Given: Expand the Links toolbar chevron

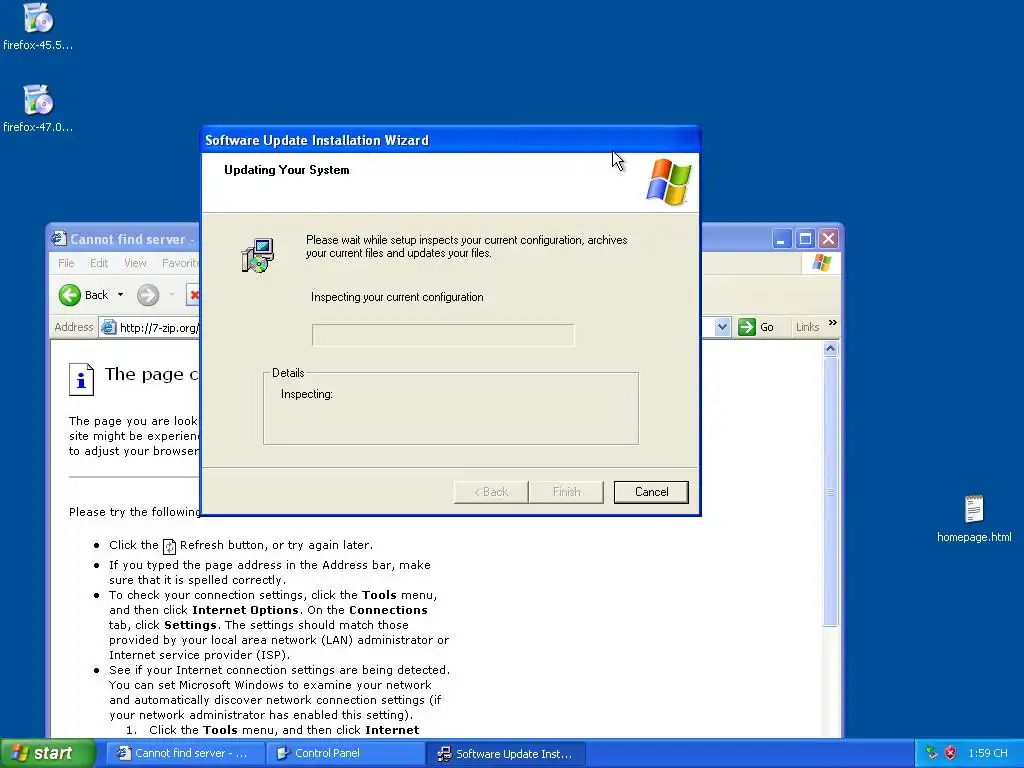Looking at the screenshot, I should click(x=832, y=323).
